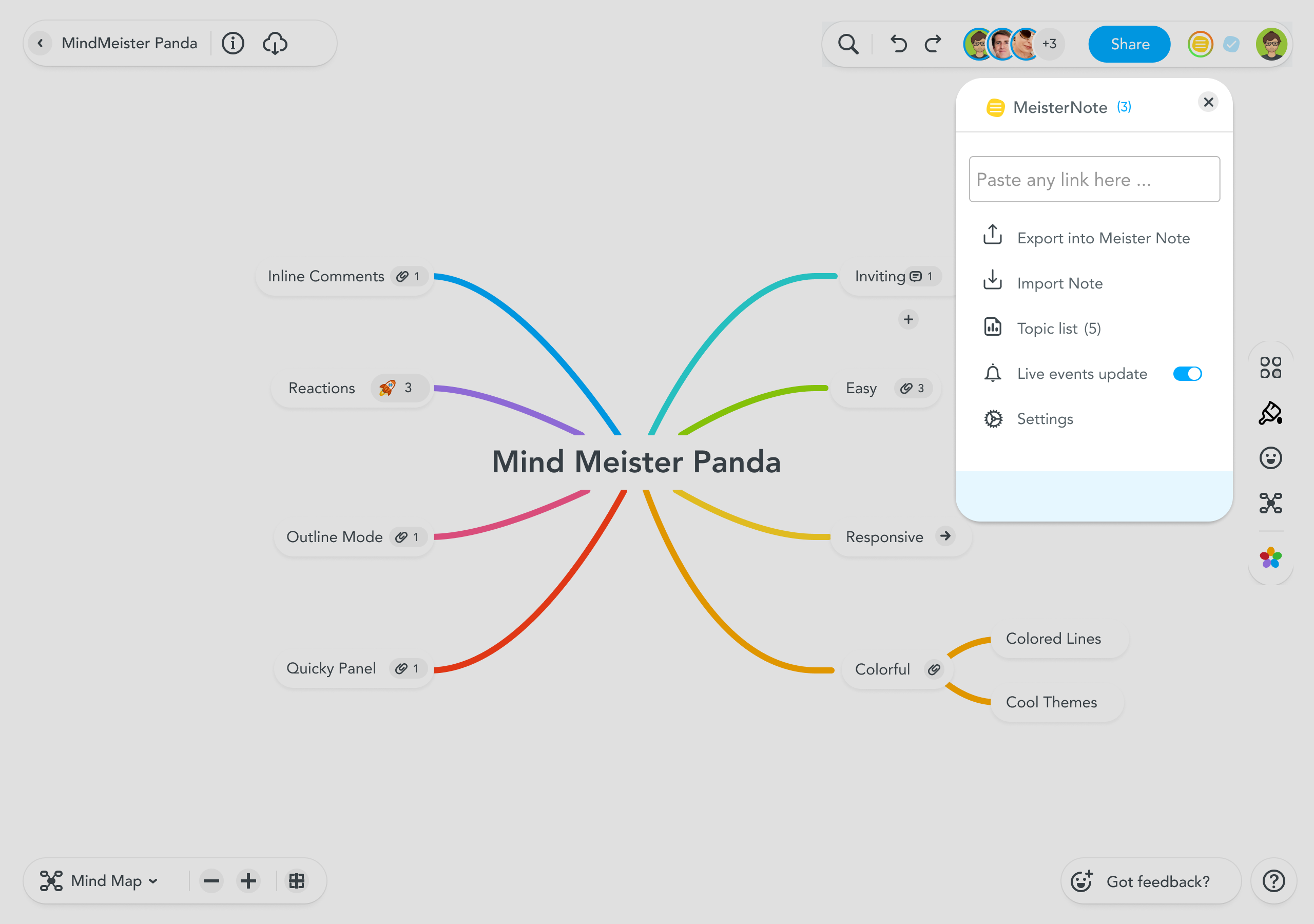
Task: Toggle the MeisterTask blue checkmark icon
Action: click(1231, 44)
